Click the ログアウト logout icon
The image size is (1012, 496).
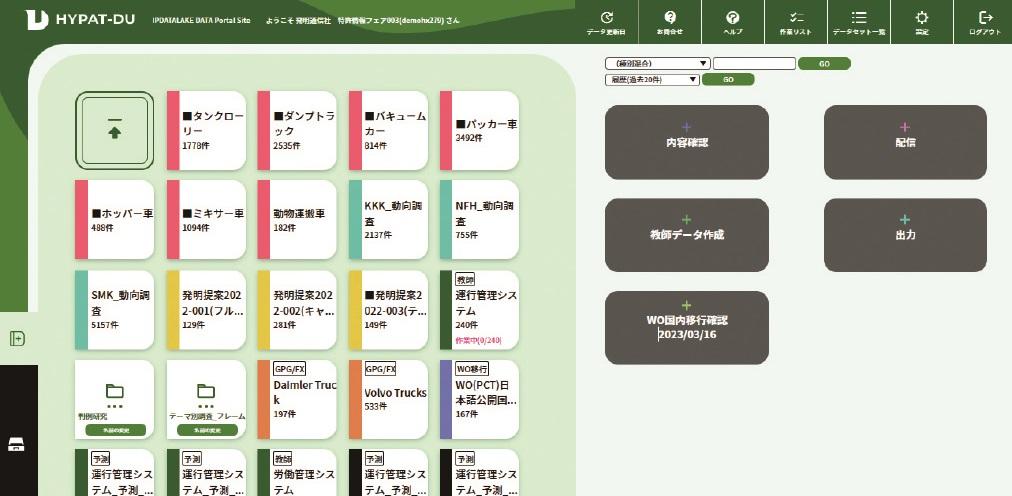986,18
